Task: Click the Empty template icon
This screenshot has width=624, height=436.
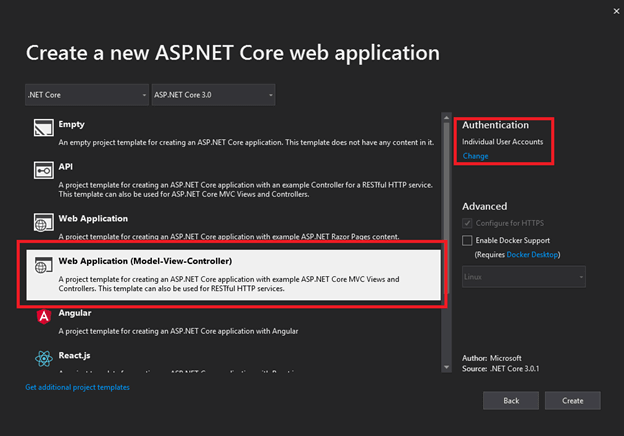Action: (x=43, y=129)
